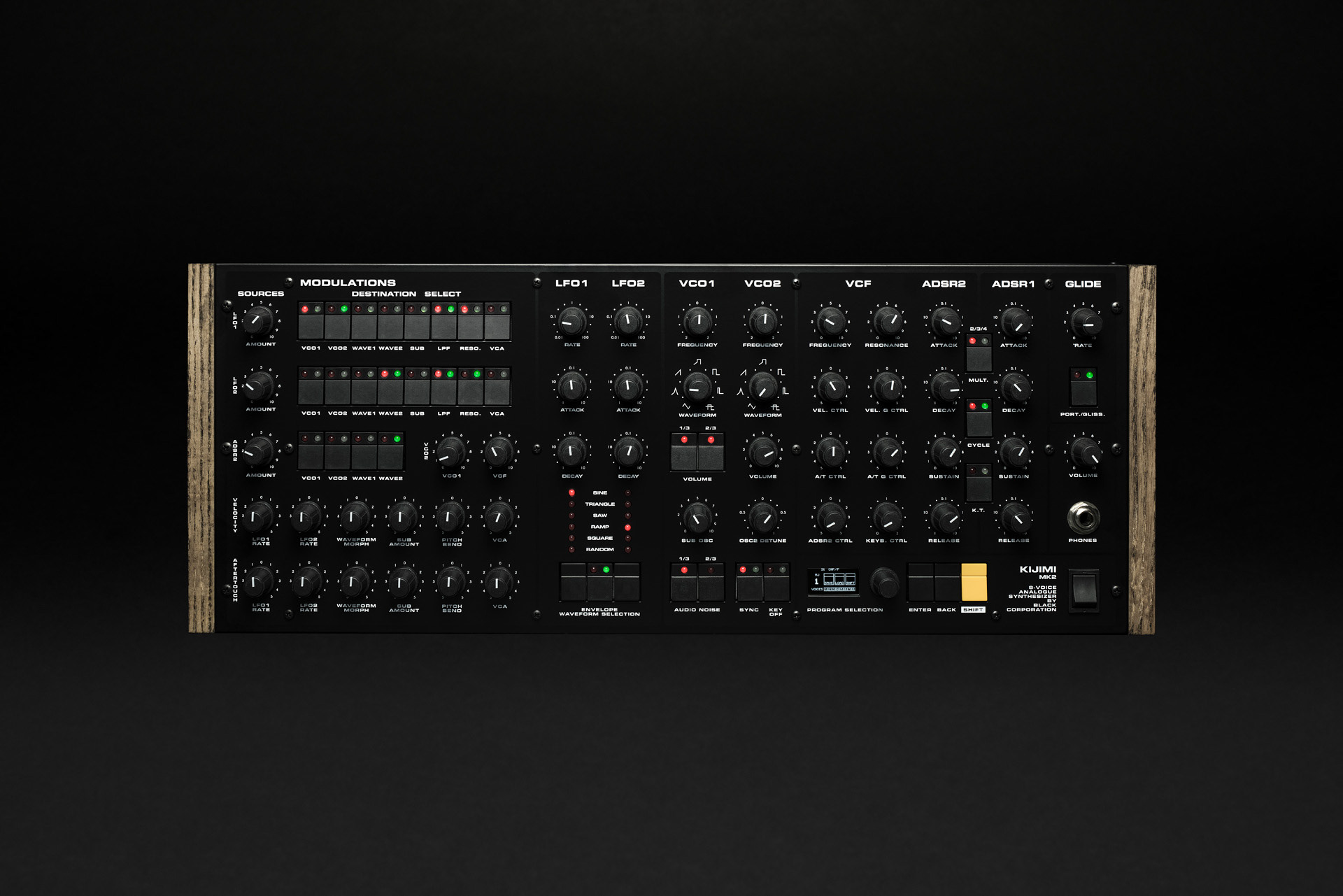This screenshot has height=896, width=1343.
Task: Click the PHONES headphone jack
Action: point(1083,518)
